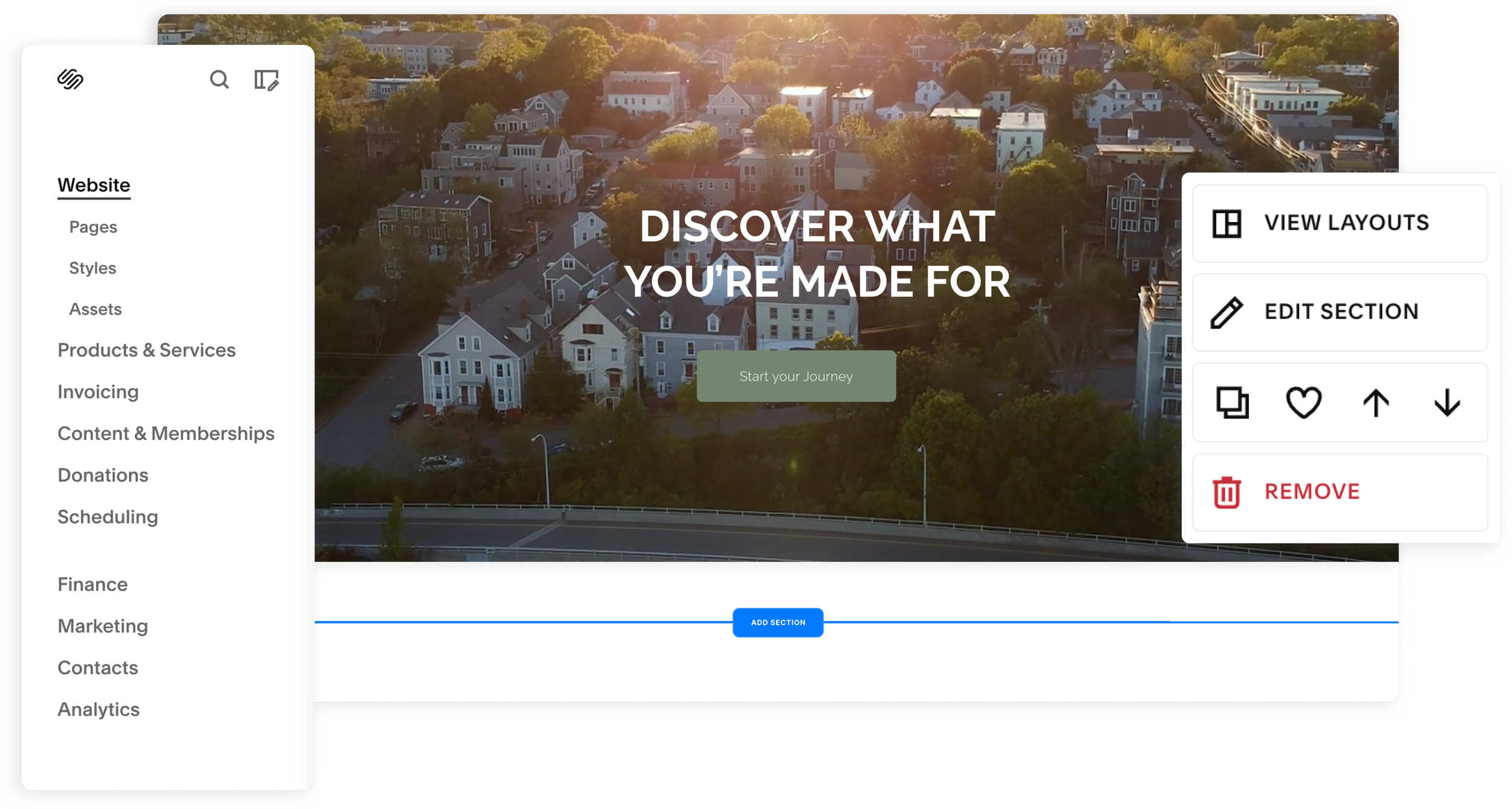Go to Assets in sidebar

tap(96, 309)
